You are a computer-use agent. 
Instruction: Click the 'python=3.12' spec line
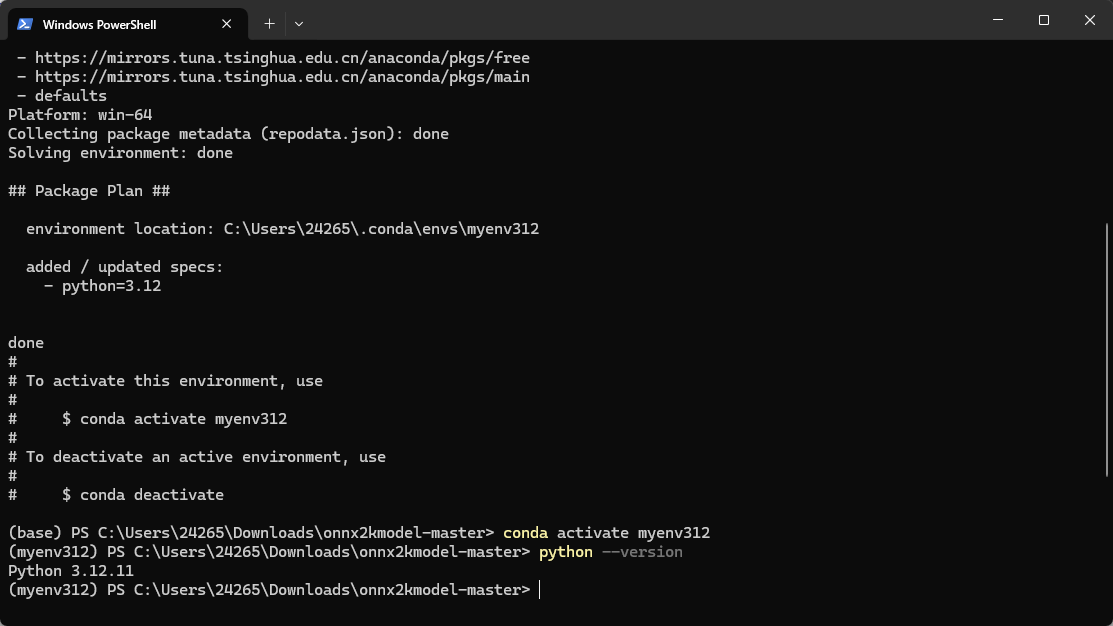111,286
